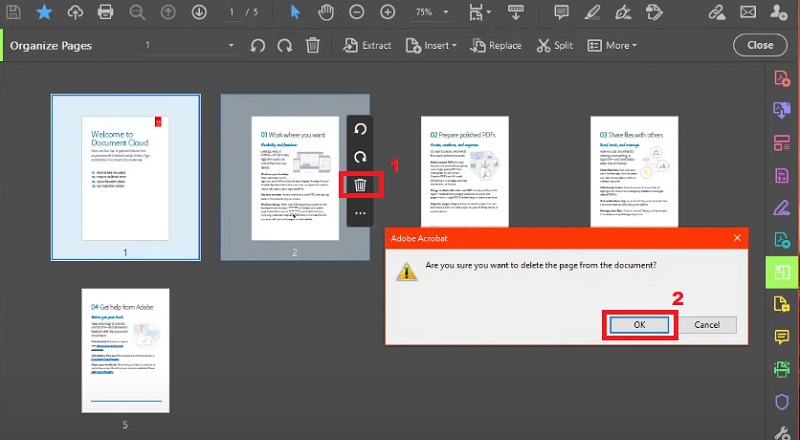Viewport: 800px width, 440px height.
Task: Activate the Hand pan tool
Action: (x=326, y=12)
